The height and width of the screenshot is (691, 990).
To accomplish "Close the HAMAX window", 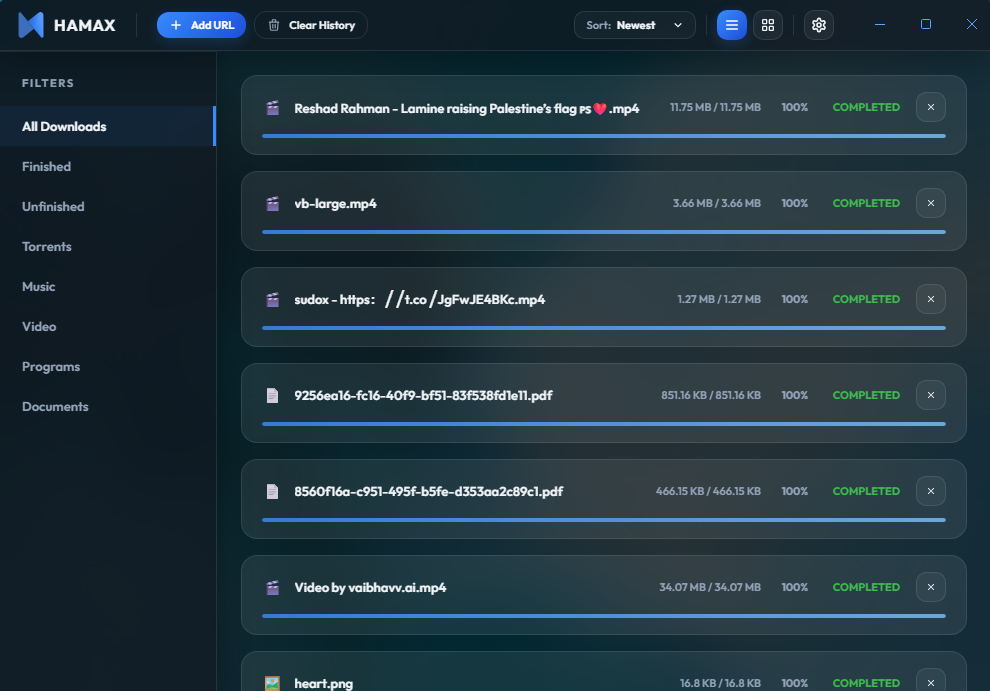I will 972,25.
